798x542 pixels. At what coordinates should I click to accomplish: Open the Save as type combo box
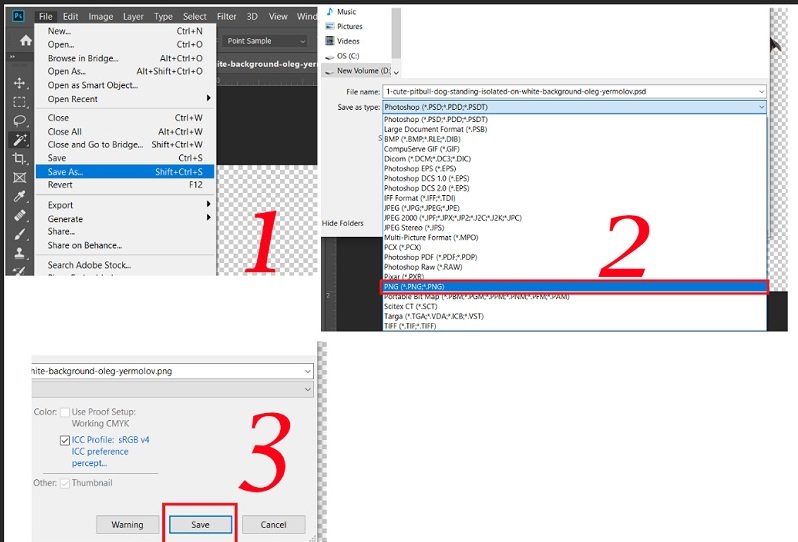click(574, 107)
